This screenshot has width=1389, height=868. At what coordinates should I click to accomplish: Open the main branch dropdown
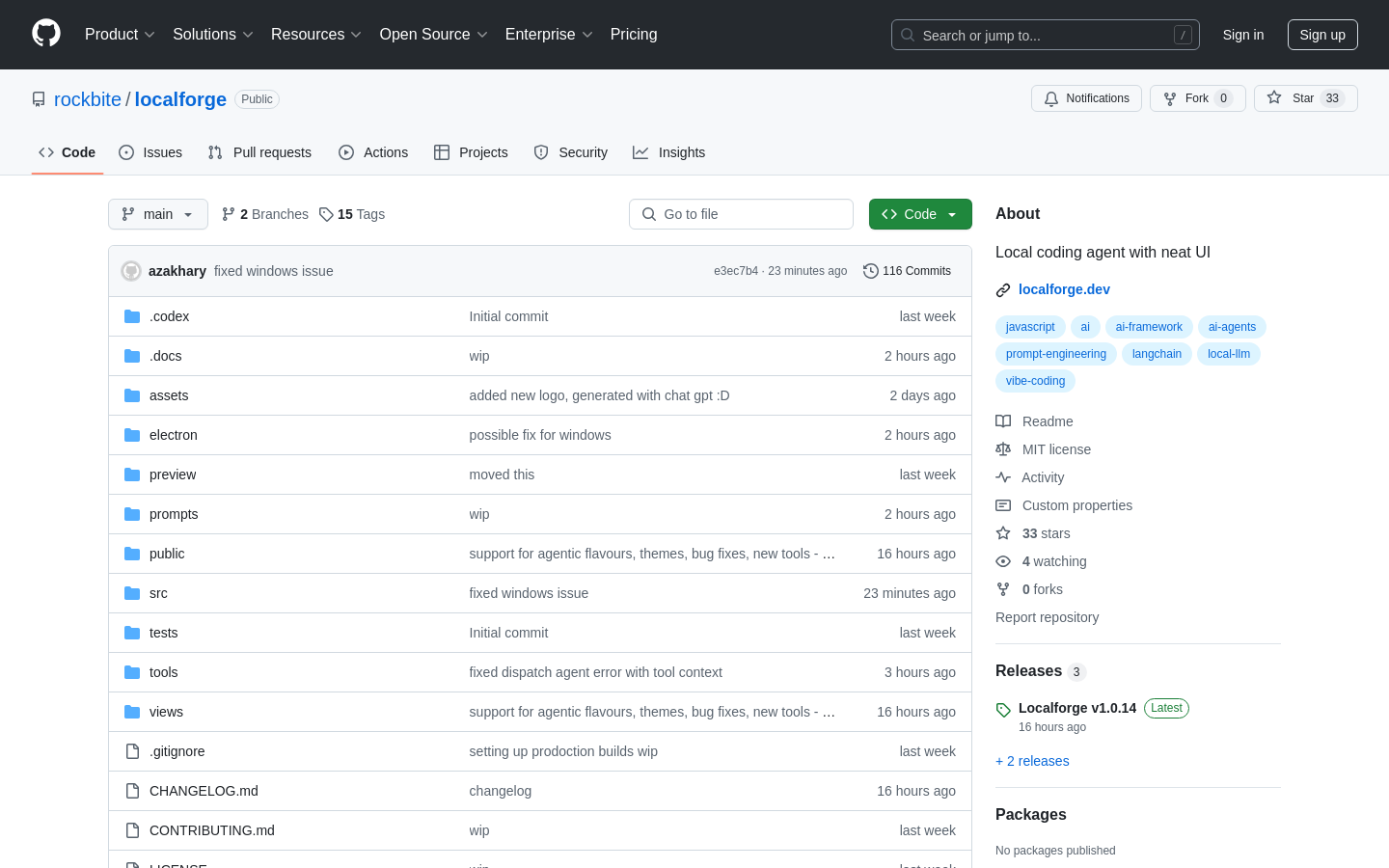pyautogui.click(x=158, y=214)
